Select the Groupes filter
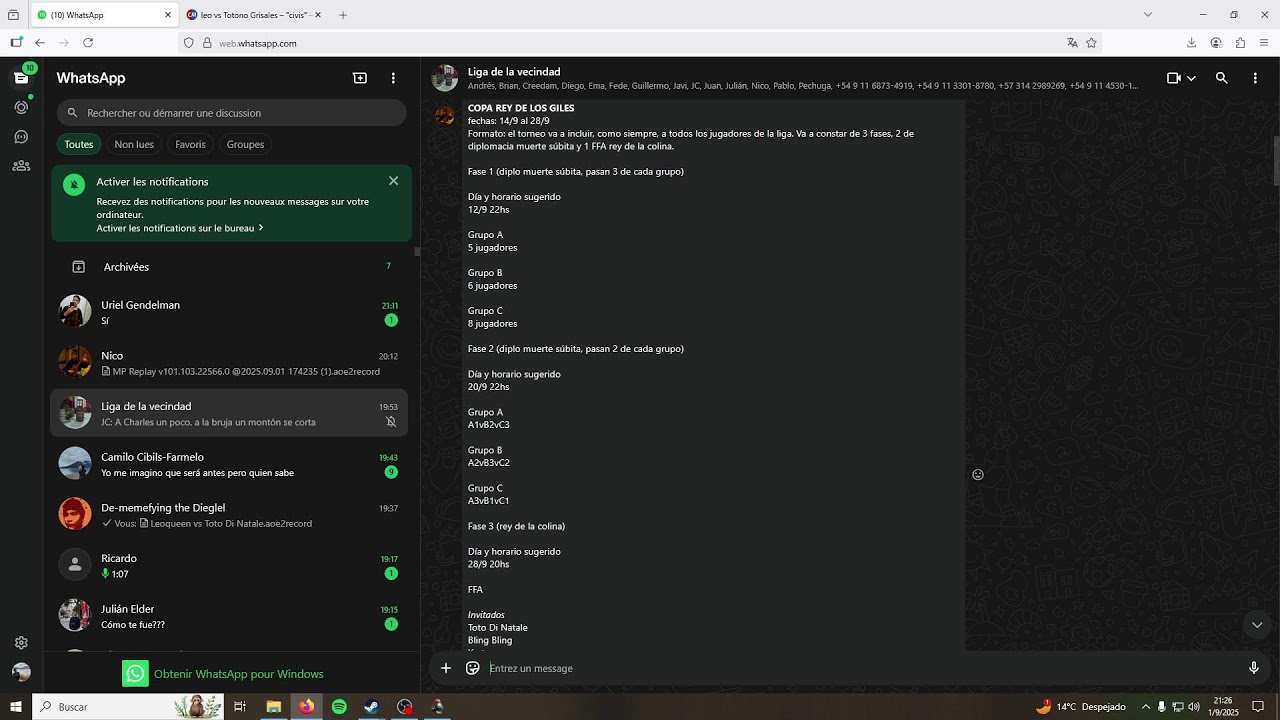 click(245, 144)
